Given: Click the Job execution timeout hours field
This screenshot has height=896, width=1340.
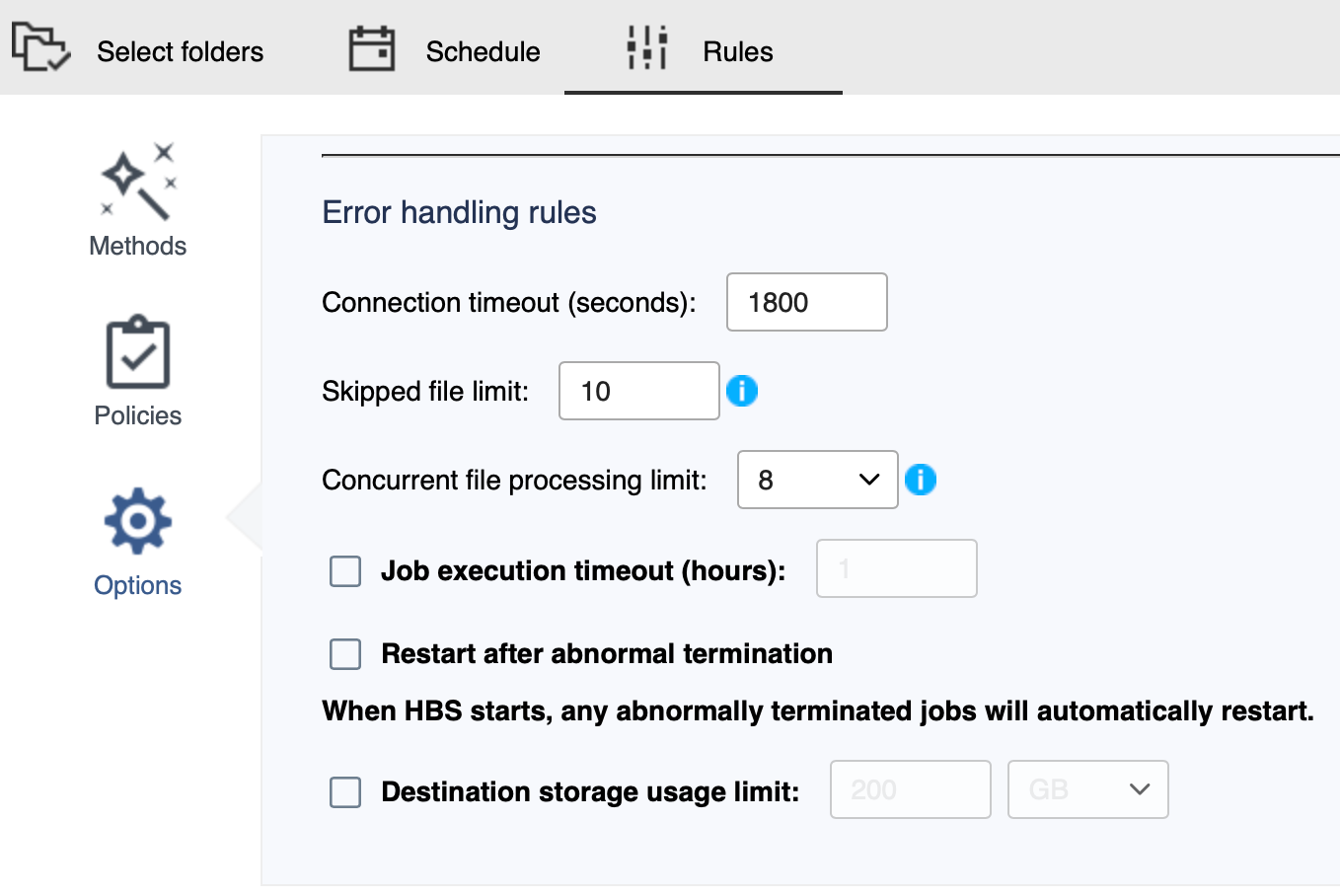Looking at the screenshot, I should [x=897, y=568].
